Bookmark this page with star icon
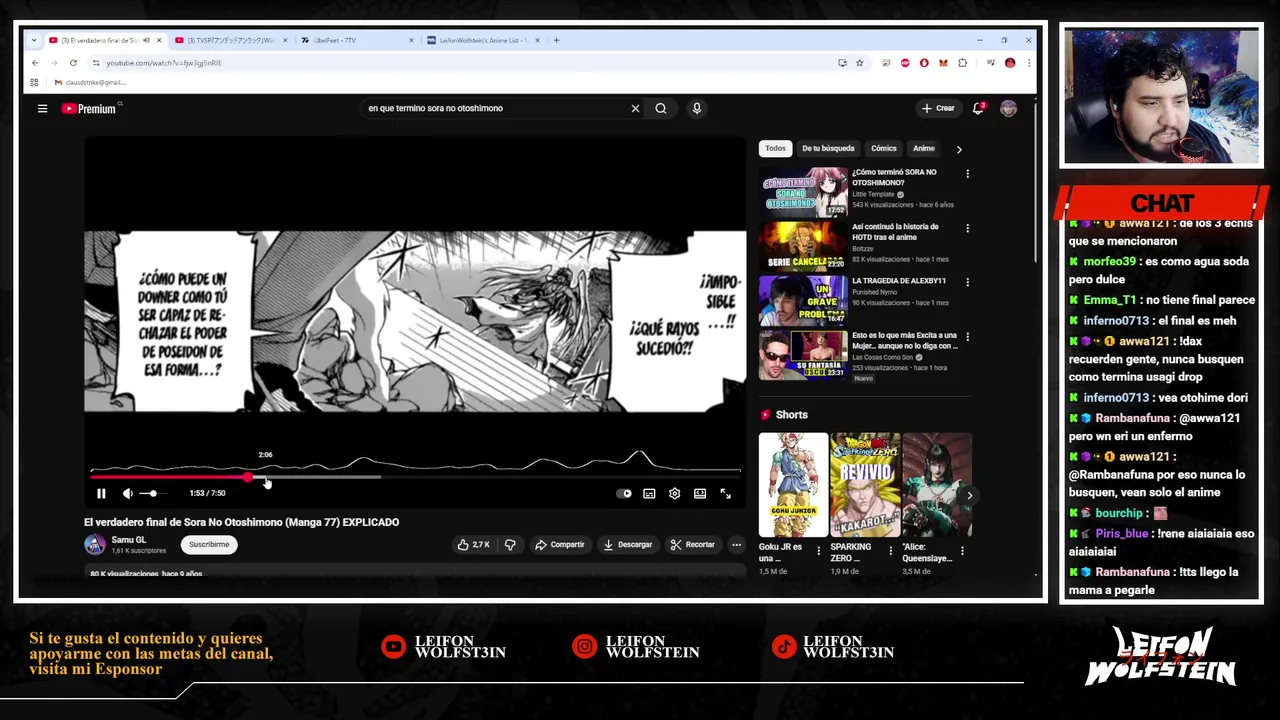1280x720 pixels. click(859, 63)
